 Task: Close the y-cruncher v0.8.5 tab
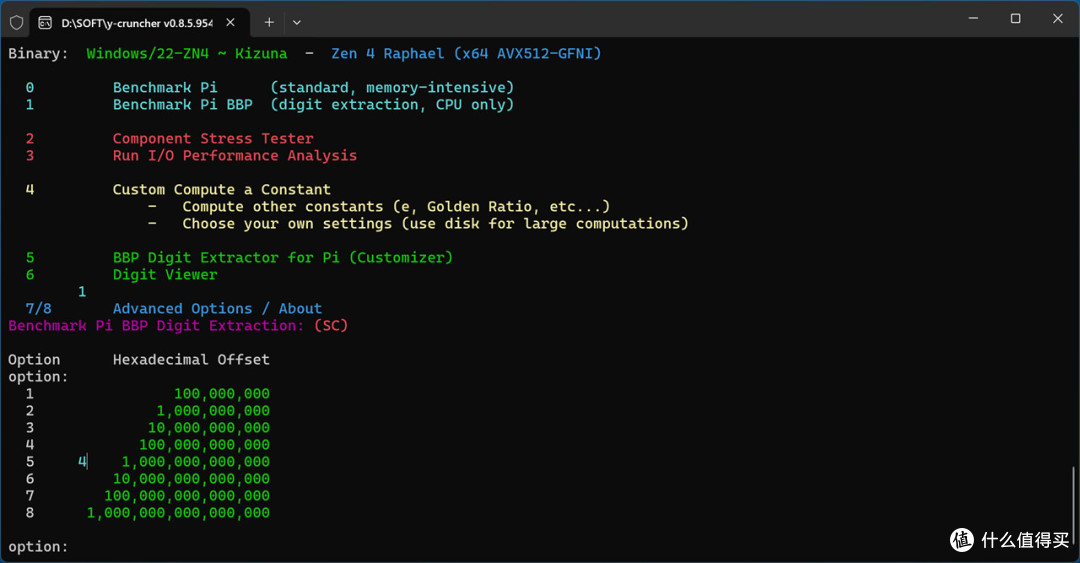[x=230, y=23]
